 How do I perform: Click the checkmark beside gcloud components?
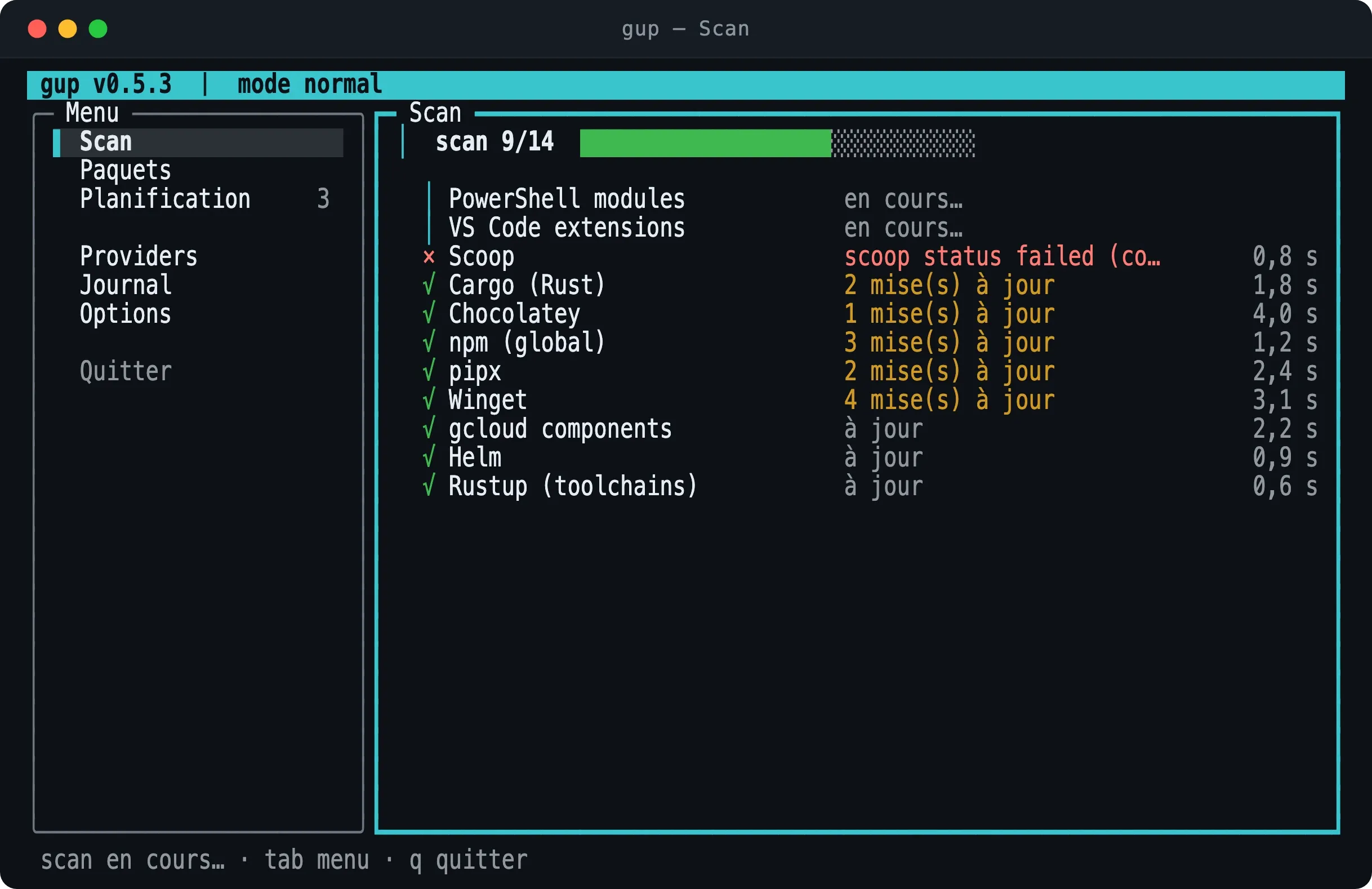click(428, 428)
